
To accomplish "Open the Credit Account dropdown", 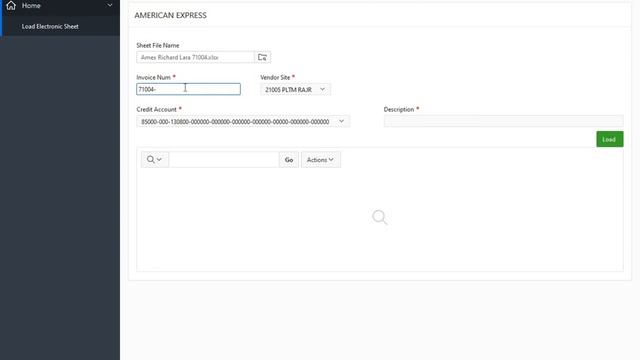I will pyautogui.click(x=243, y=122).
